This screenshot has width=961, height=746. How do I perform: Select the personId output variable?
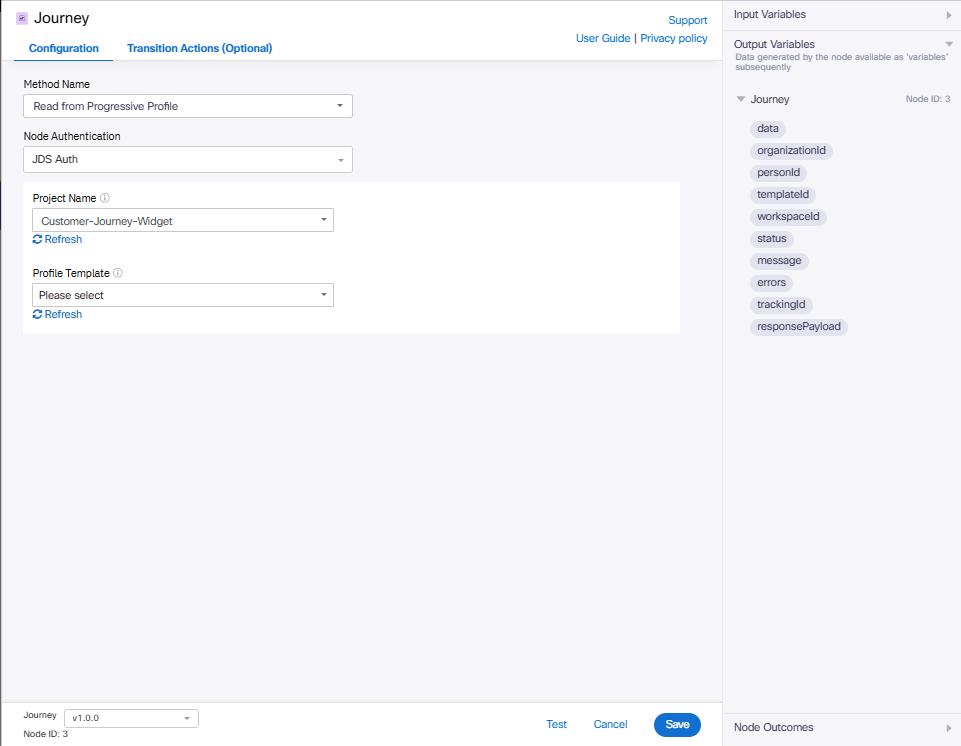point(778,173)
